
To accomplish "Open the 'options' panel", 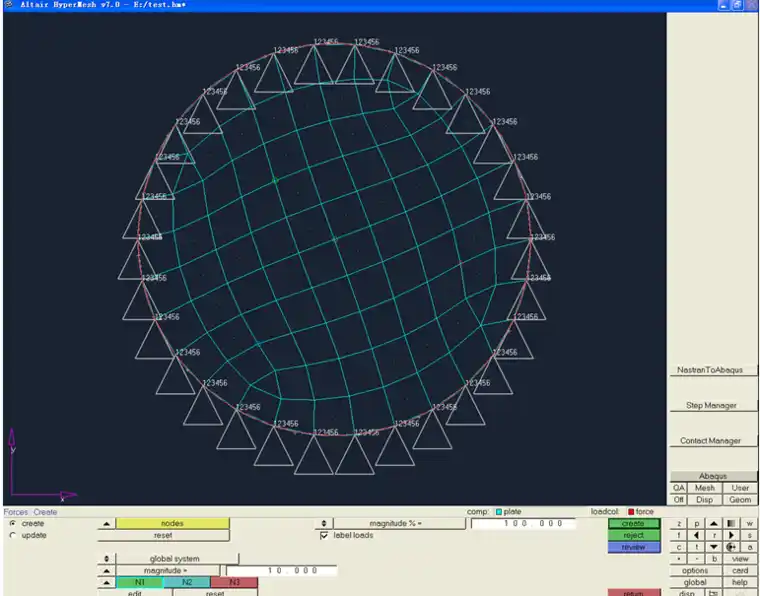I will [696, 571].
